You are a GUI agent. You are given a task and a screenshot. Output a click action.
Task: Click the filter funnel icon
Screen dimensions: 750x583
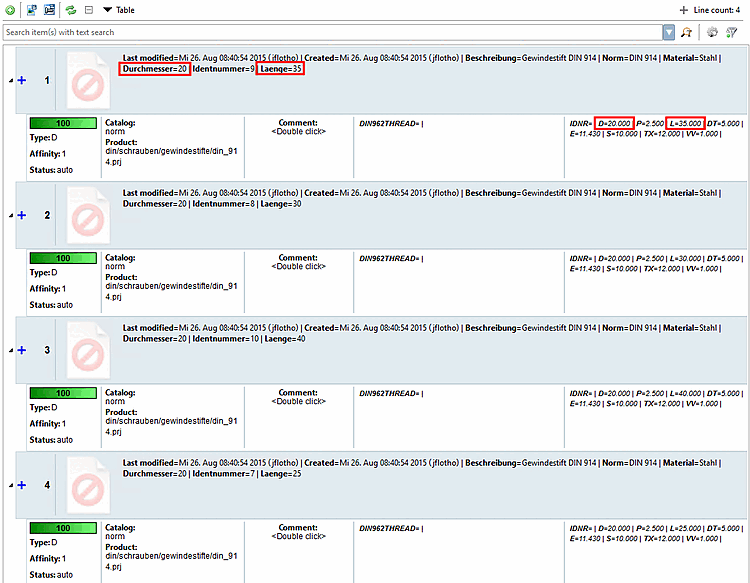click(731, 32)
